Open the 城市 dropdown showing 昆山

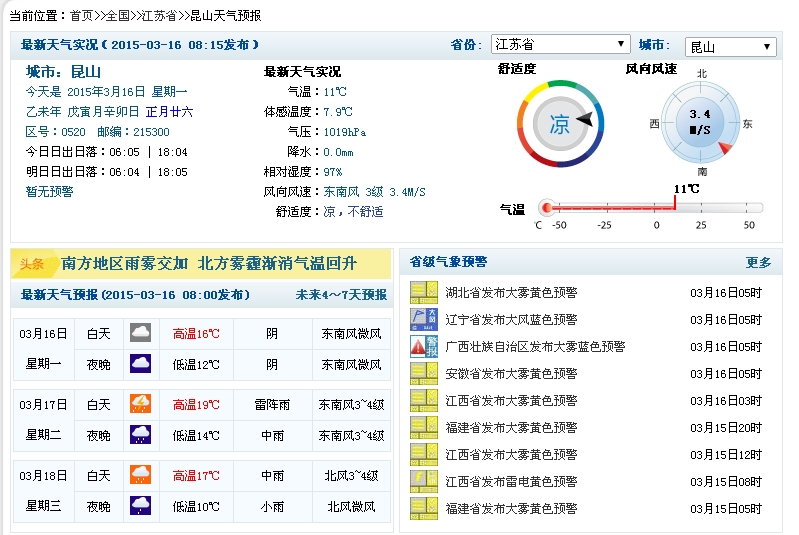tap(730, 47)
